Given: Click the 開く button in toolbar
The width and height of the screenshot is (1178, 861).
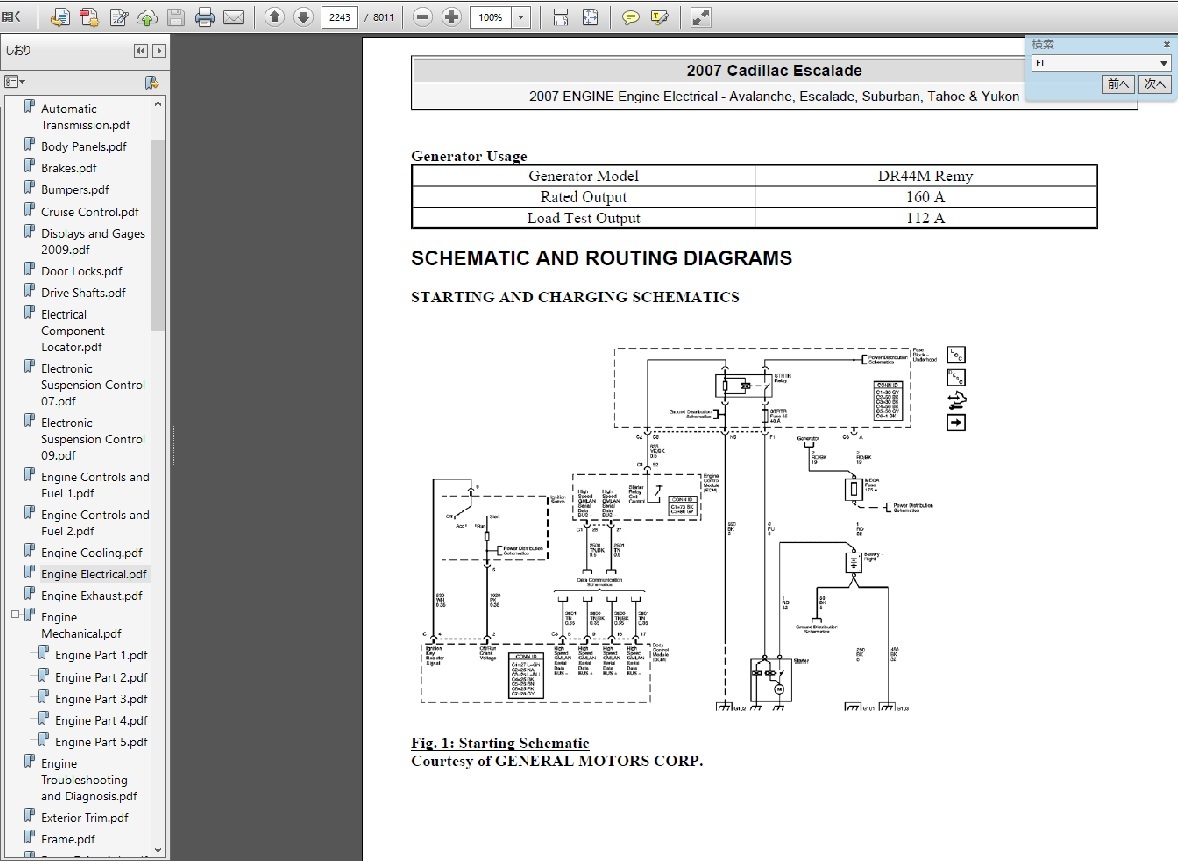Looking at the screenshot, I should (11, 17).
